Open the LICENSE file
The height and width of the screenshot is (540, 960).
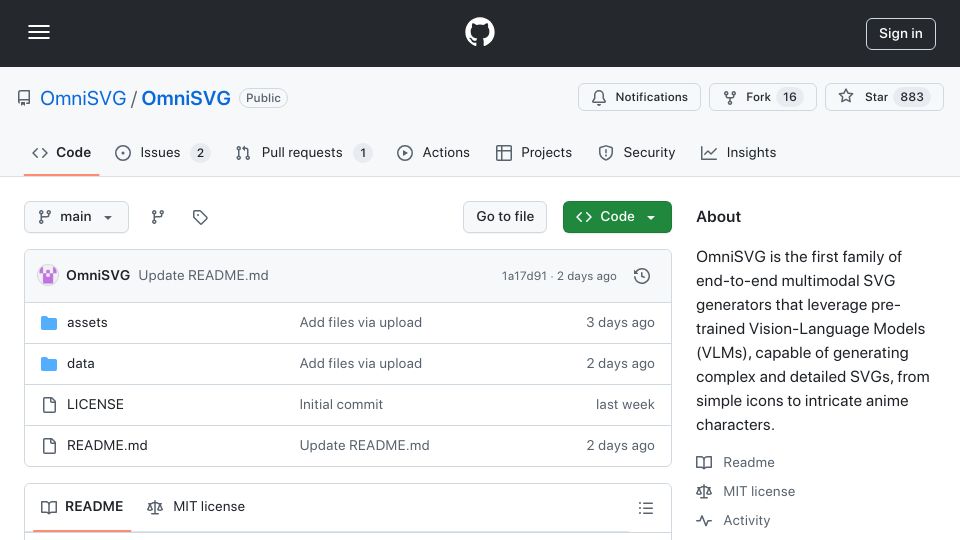tap(95, 405)
